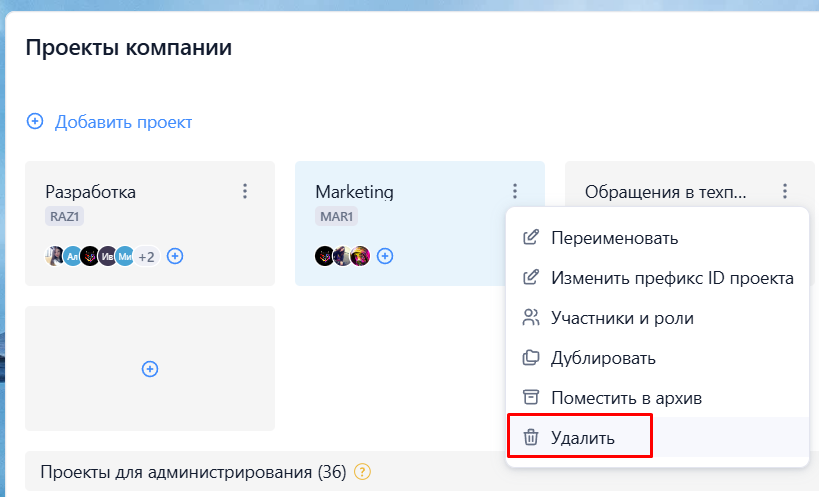Add a member to the Разработка project
This screenshot has width=819, height=497.
click(x=175, y=256)
